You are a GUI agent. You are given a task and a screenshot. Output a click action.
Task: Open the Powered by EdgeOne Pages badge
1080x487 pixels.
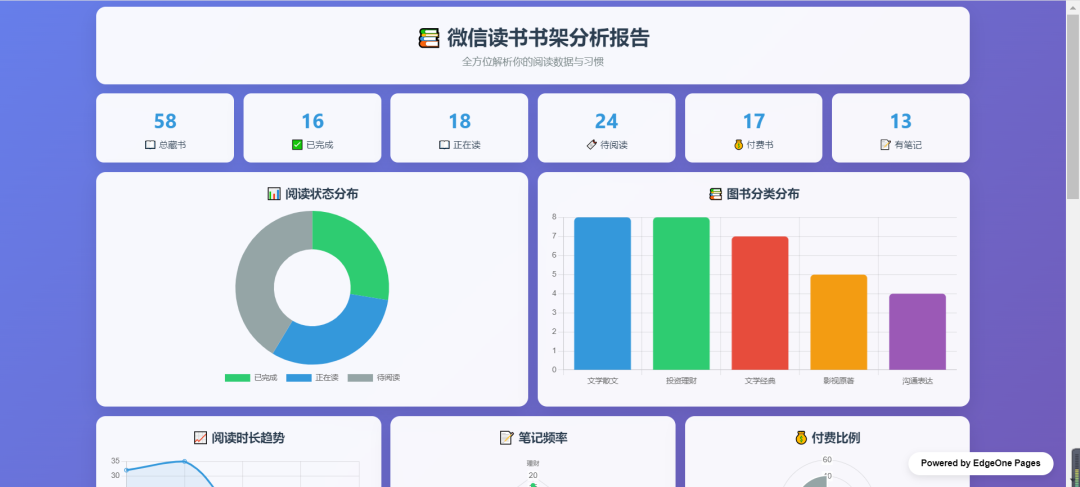pyautogui.click(x=980, y=463)
